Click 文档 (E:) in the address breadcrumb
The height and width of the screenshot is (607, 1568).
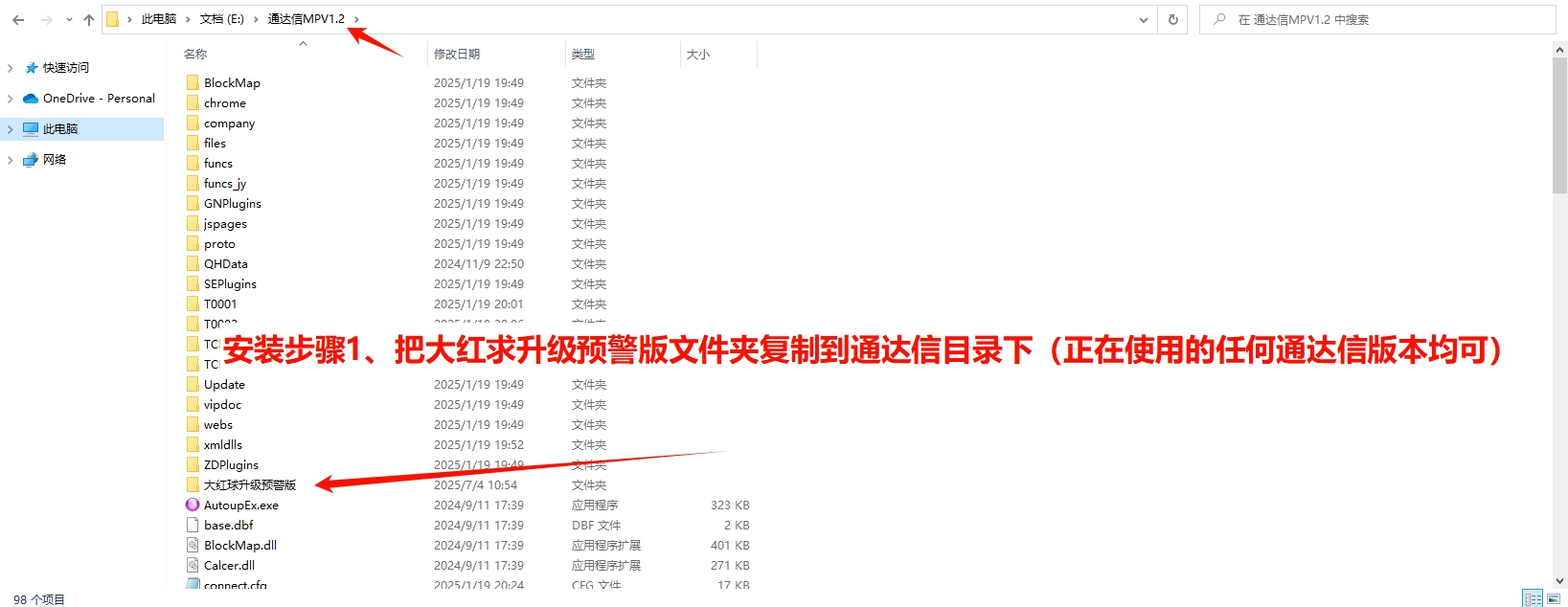pyautogui.click(x=221, y=19)
